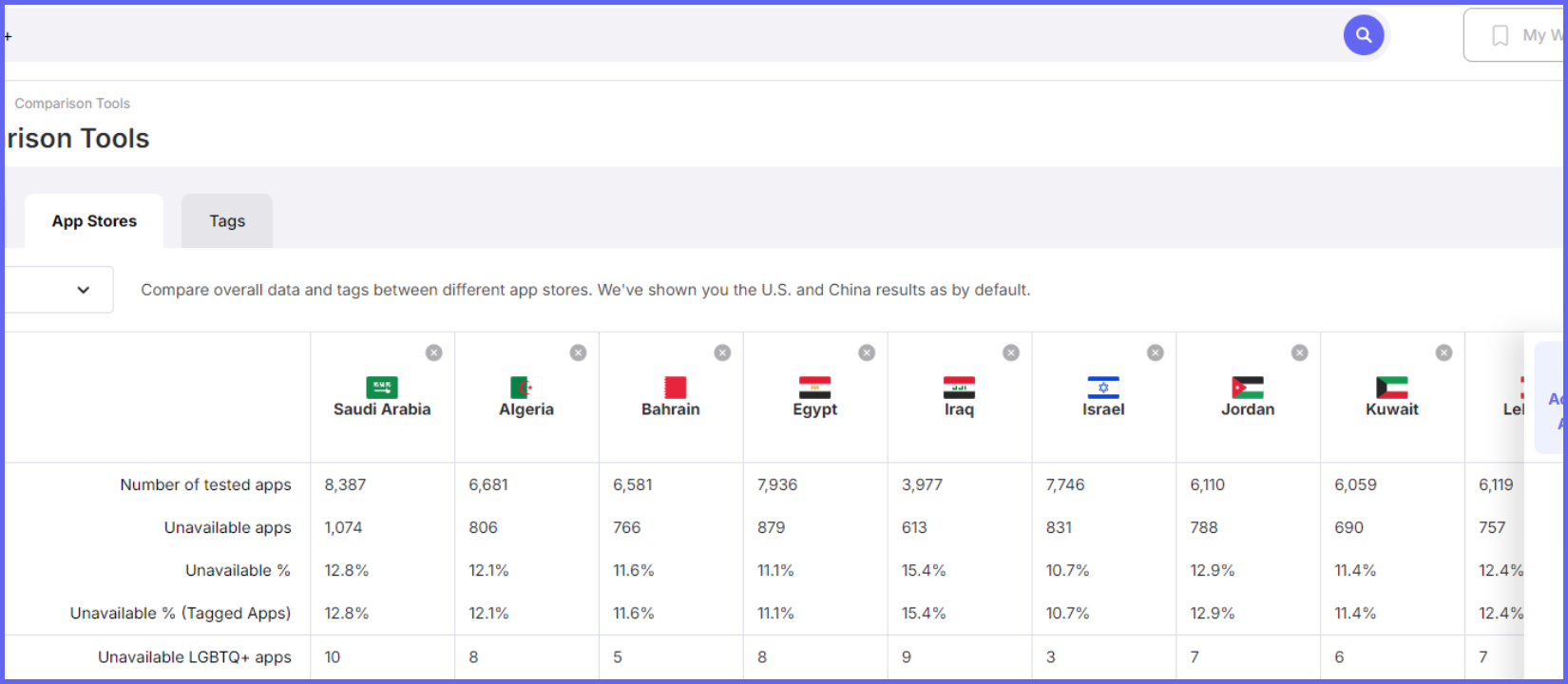
Task: Remove Bahrain from the comparison
Action: coord(722,352)
